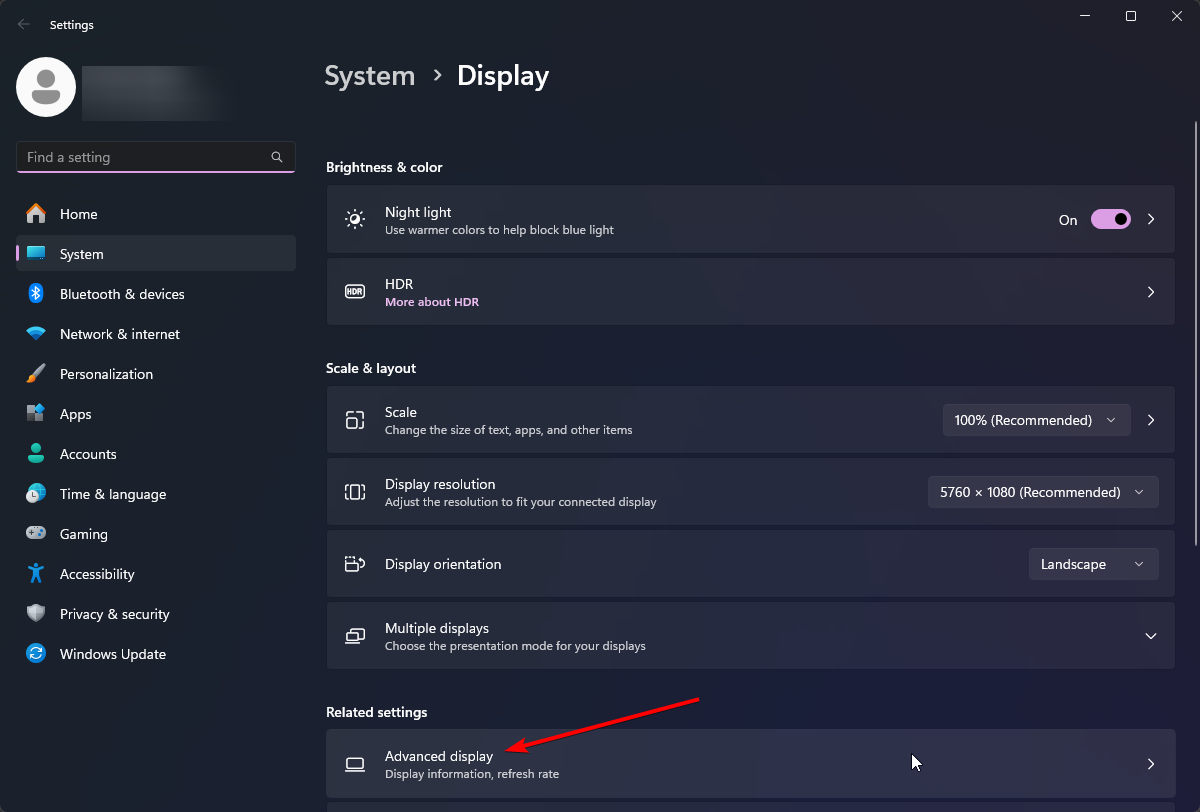Open Windows Update settings page
1200x812 pixels.
[156, 654]
